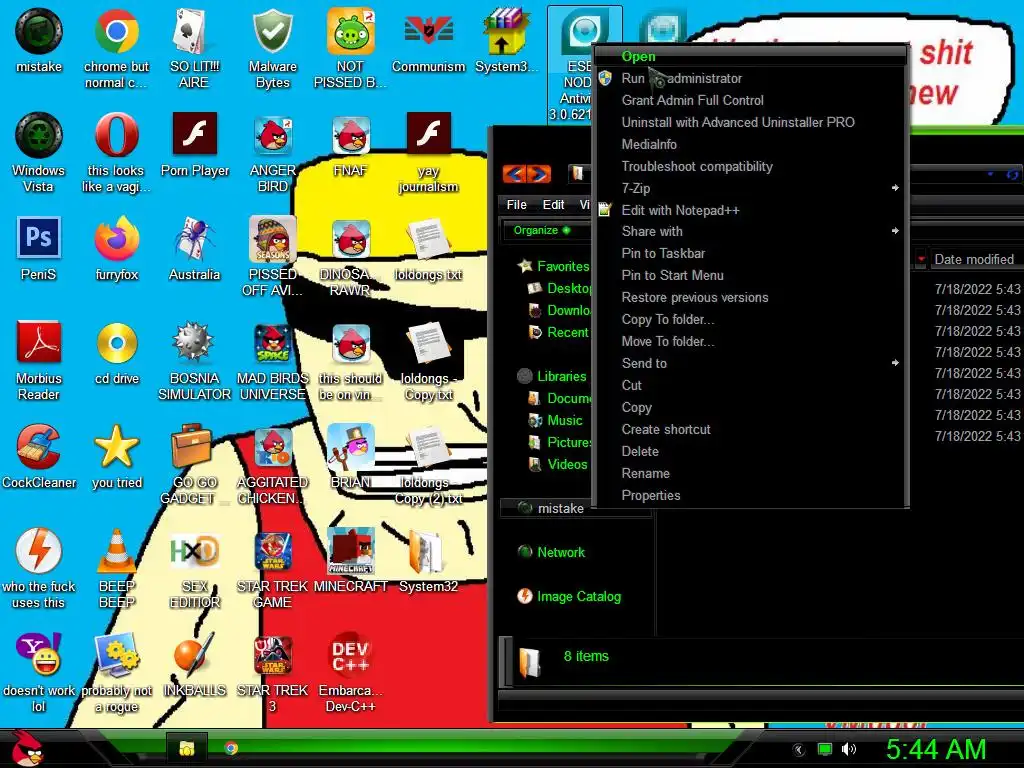Launch the 'furryfox' Firefox icon

(x=116, y=249)
